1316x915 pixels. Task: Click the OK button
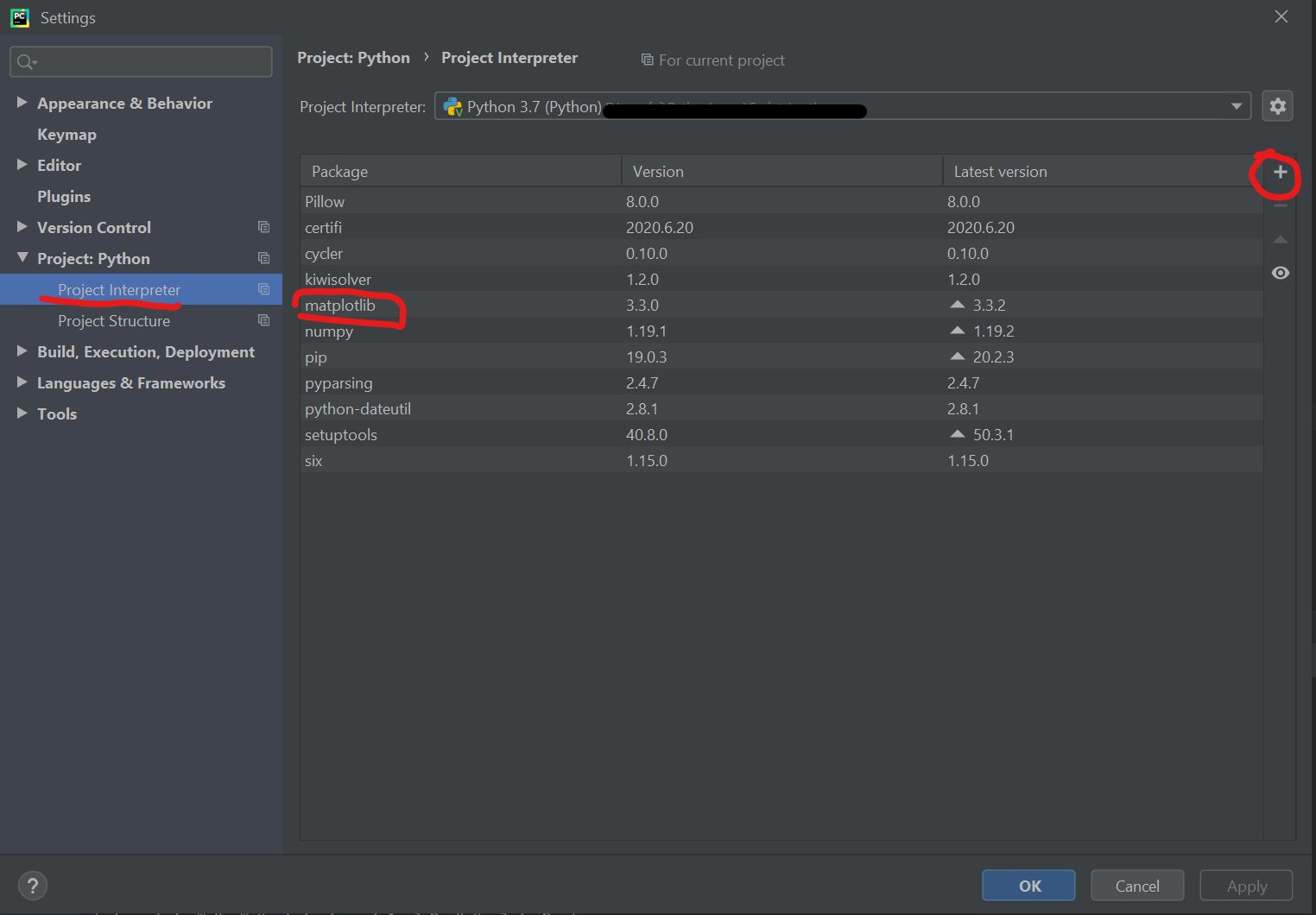tap(1028, 886)
